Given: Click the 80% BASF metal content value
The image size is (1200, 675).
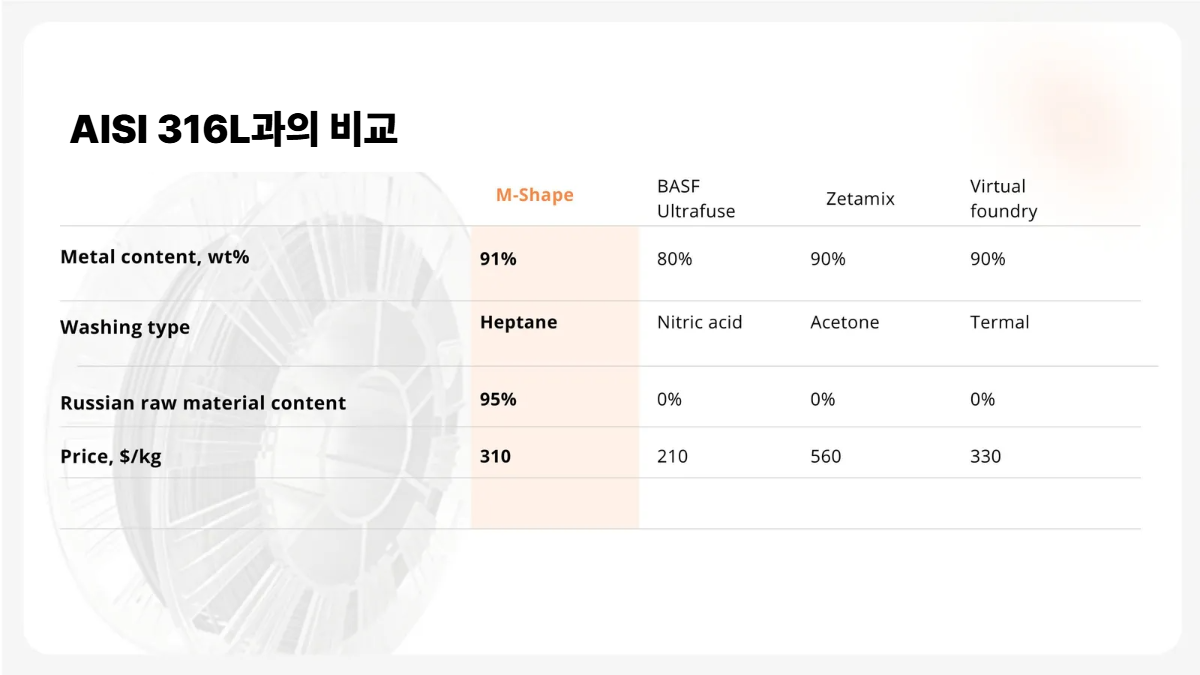Looking at the screenshot, I should (x=675, y=259).
